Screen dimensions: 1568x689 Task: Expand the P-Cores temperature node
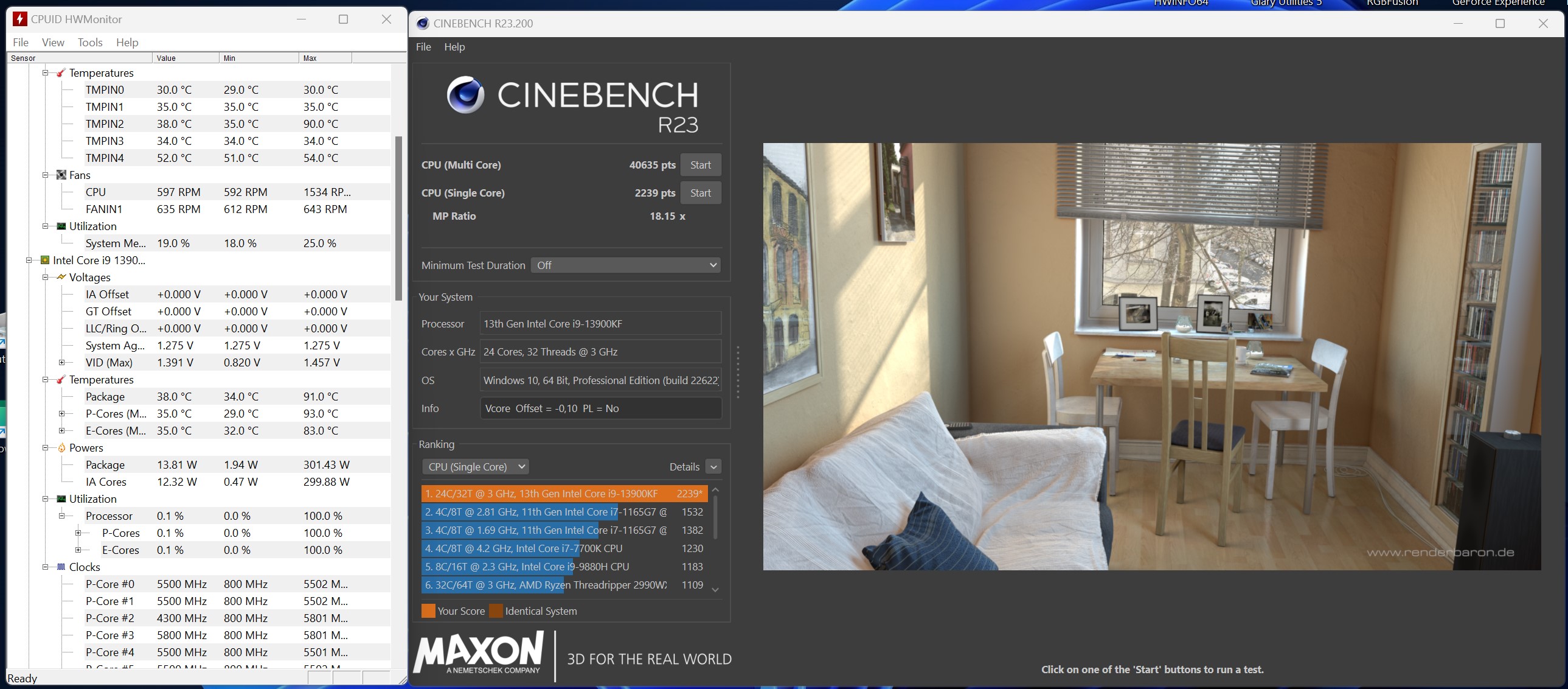pos(61,414)
